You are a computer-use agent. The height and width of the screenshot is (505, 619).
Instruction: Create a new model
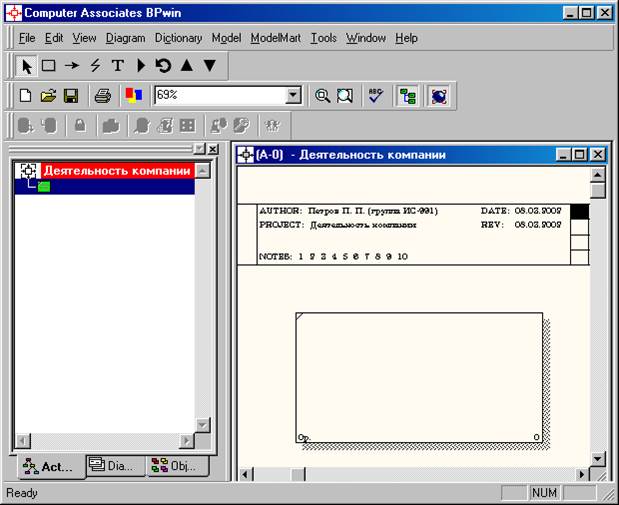pyautogui.click(x=25, y=96)
